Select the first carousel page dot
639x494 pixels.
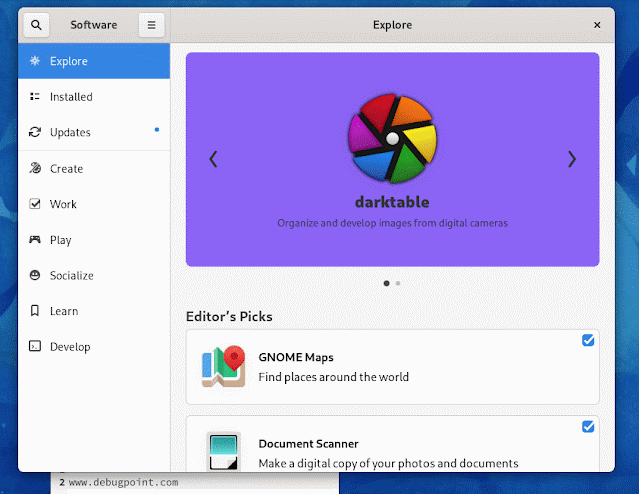[386, 283]
